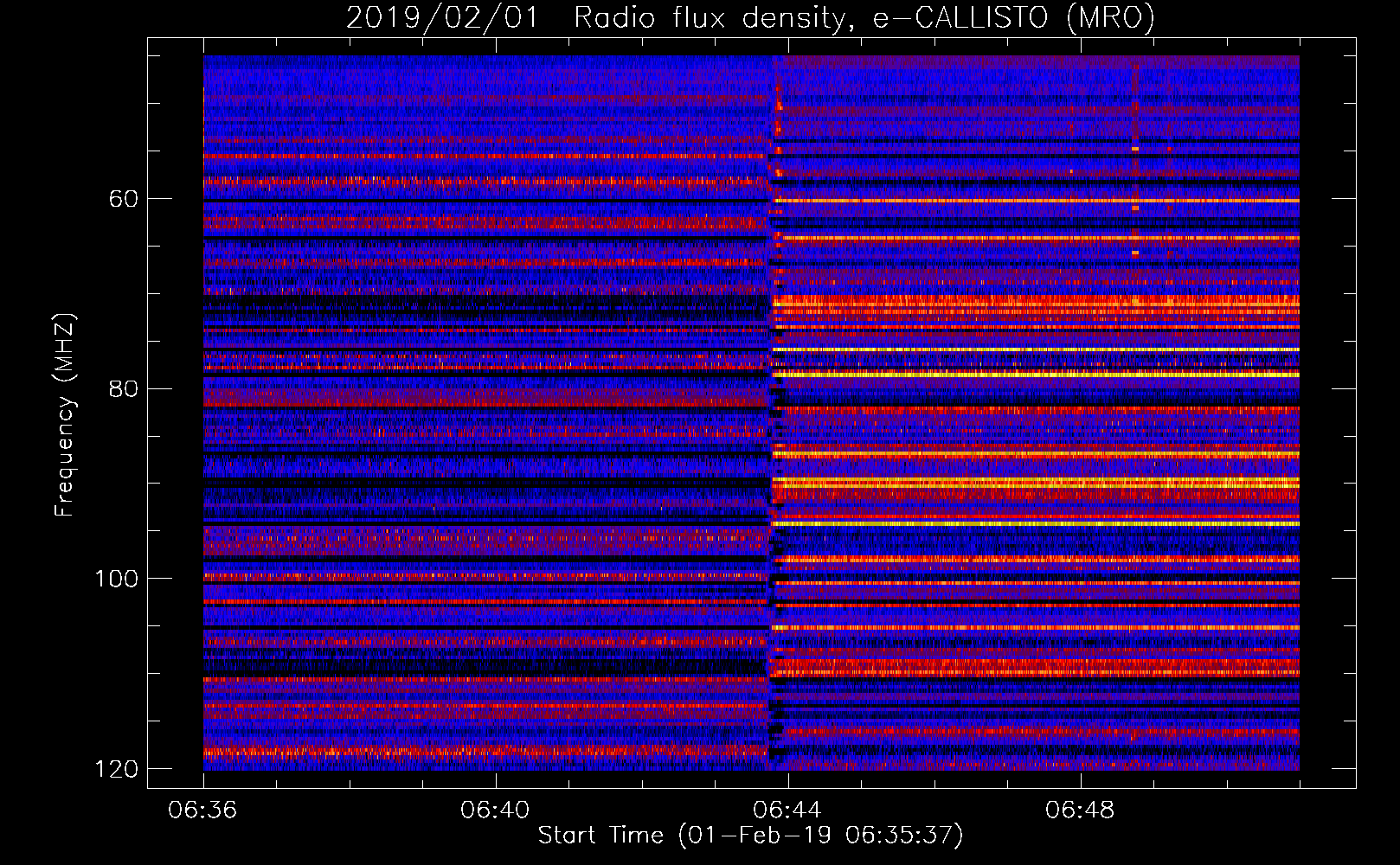The height and width of the screenshot is (865, 1400).
Task: Click the 'Start Time (01-Feb-19 06:35:37)' axis label
Action: (x=750, y=836)
